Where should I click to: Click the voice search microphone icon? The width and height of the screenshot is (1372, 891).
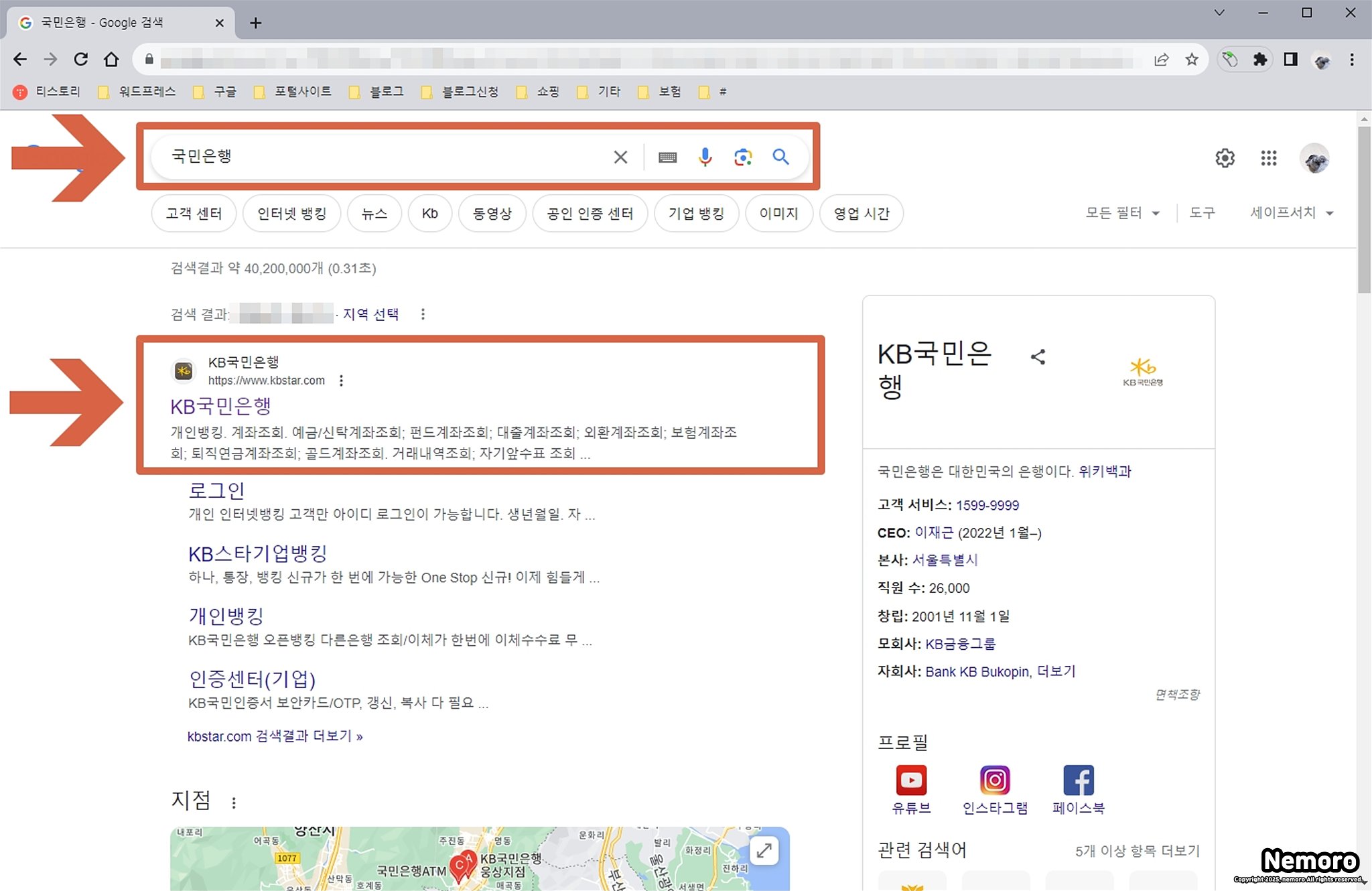coord(705,157)
